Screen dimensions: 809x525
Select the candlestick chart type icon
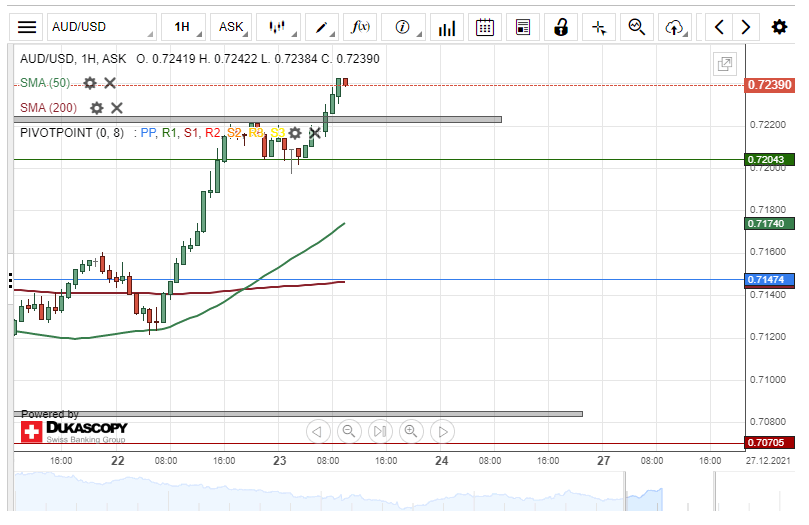point(277,27)
